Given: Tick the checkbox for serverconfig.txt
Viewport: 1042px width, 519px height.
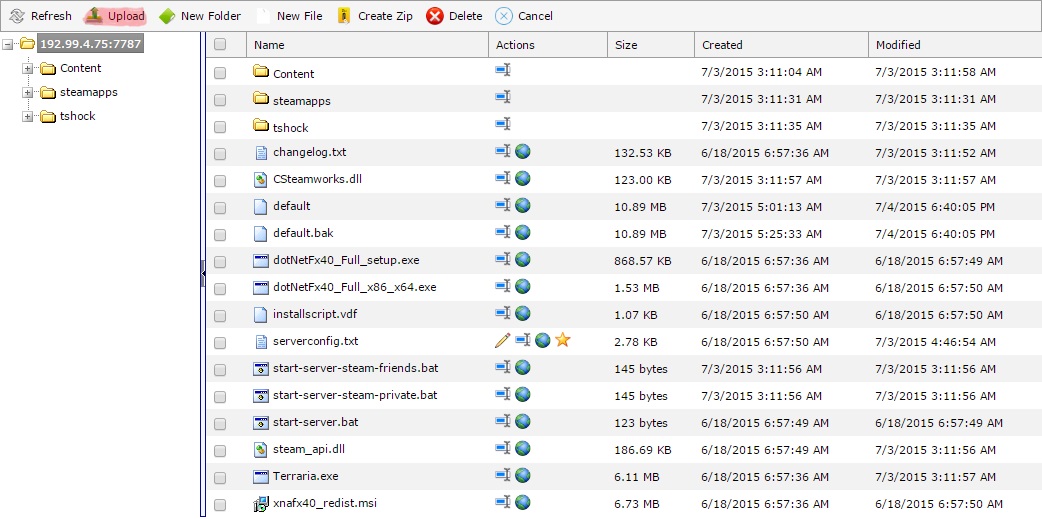Looking at the screenshot, I should point(220,342).
